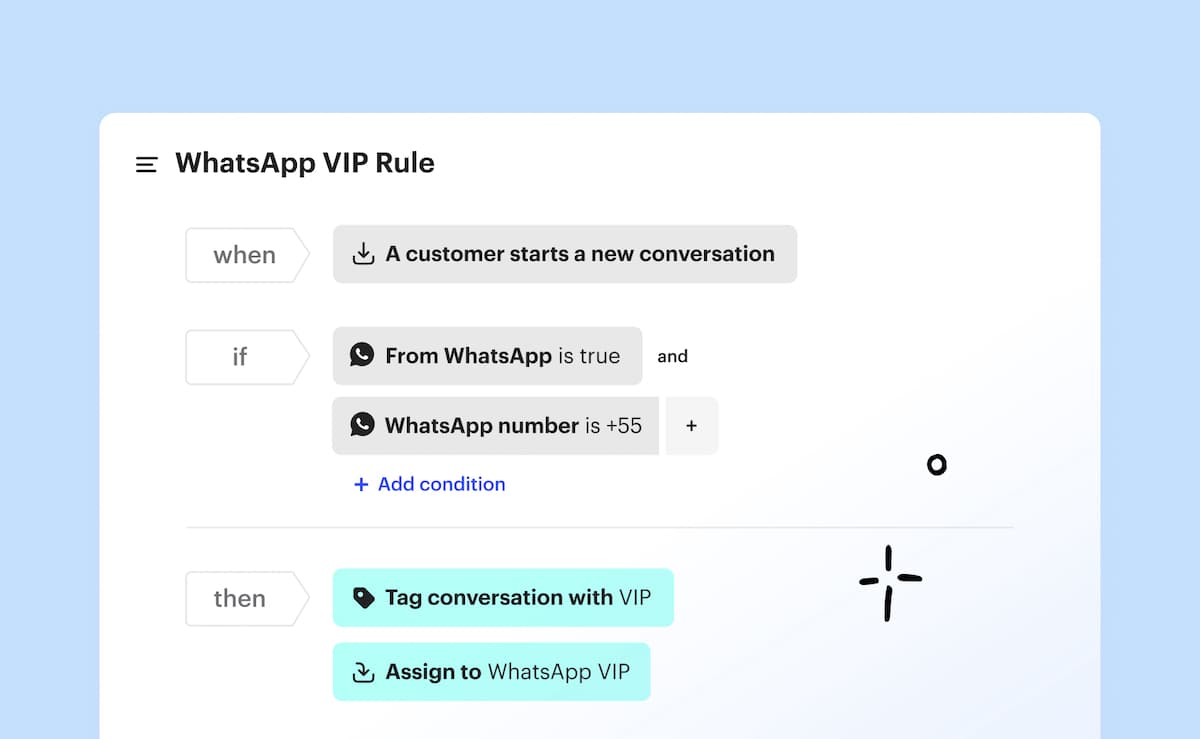The height and width of the screenshot is (739, 1200).
Task: Open the 'Tag conversation with VIP' action
Action: click(x=517, y=598)
